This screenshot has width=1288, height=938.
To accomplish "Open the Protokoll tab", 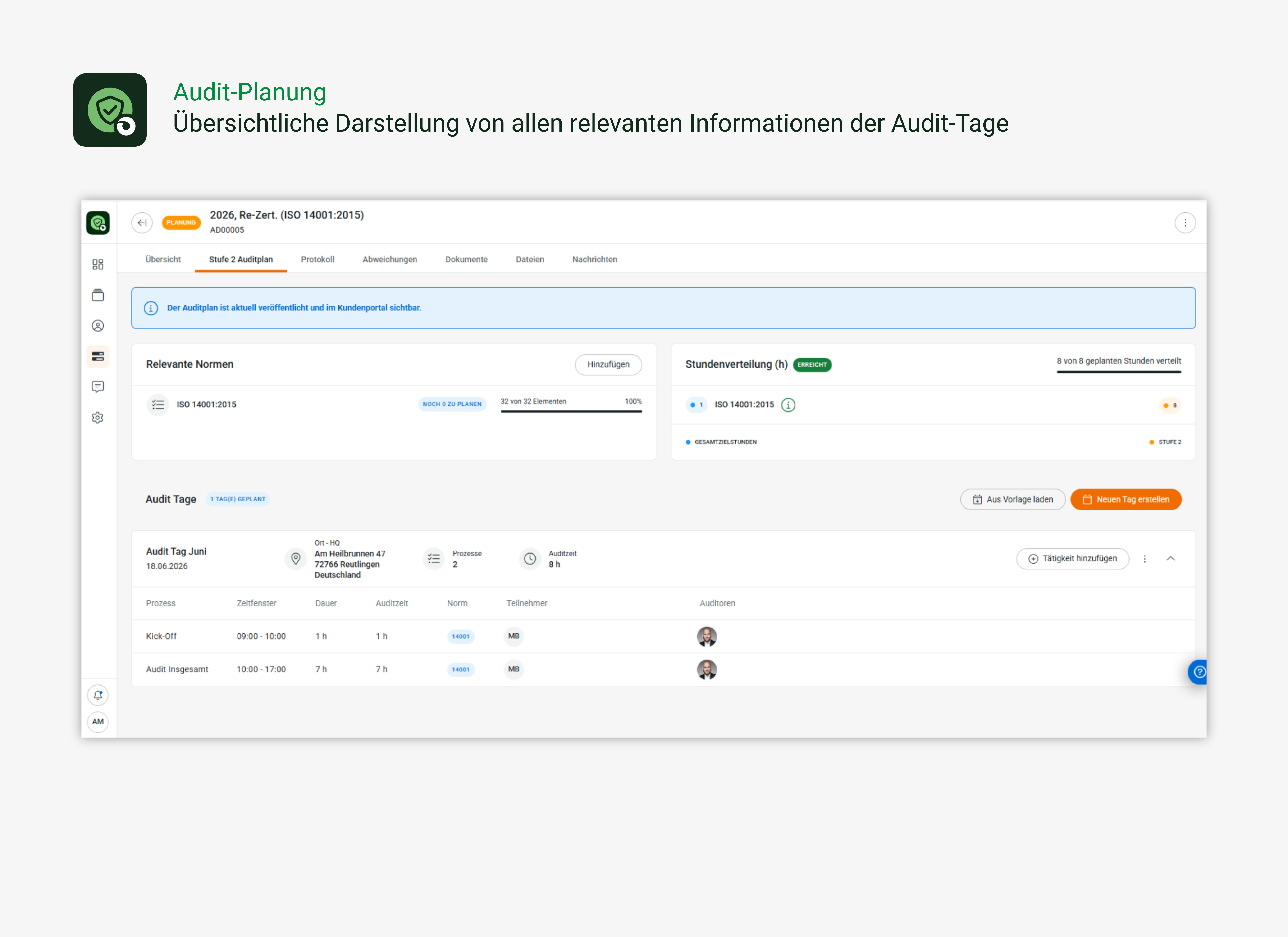I will [317, 260].
